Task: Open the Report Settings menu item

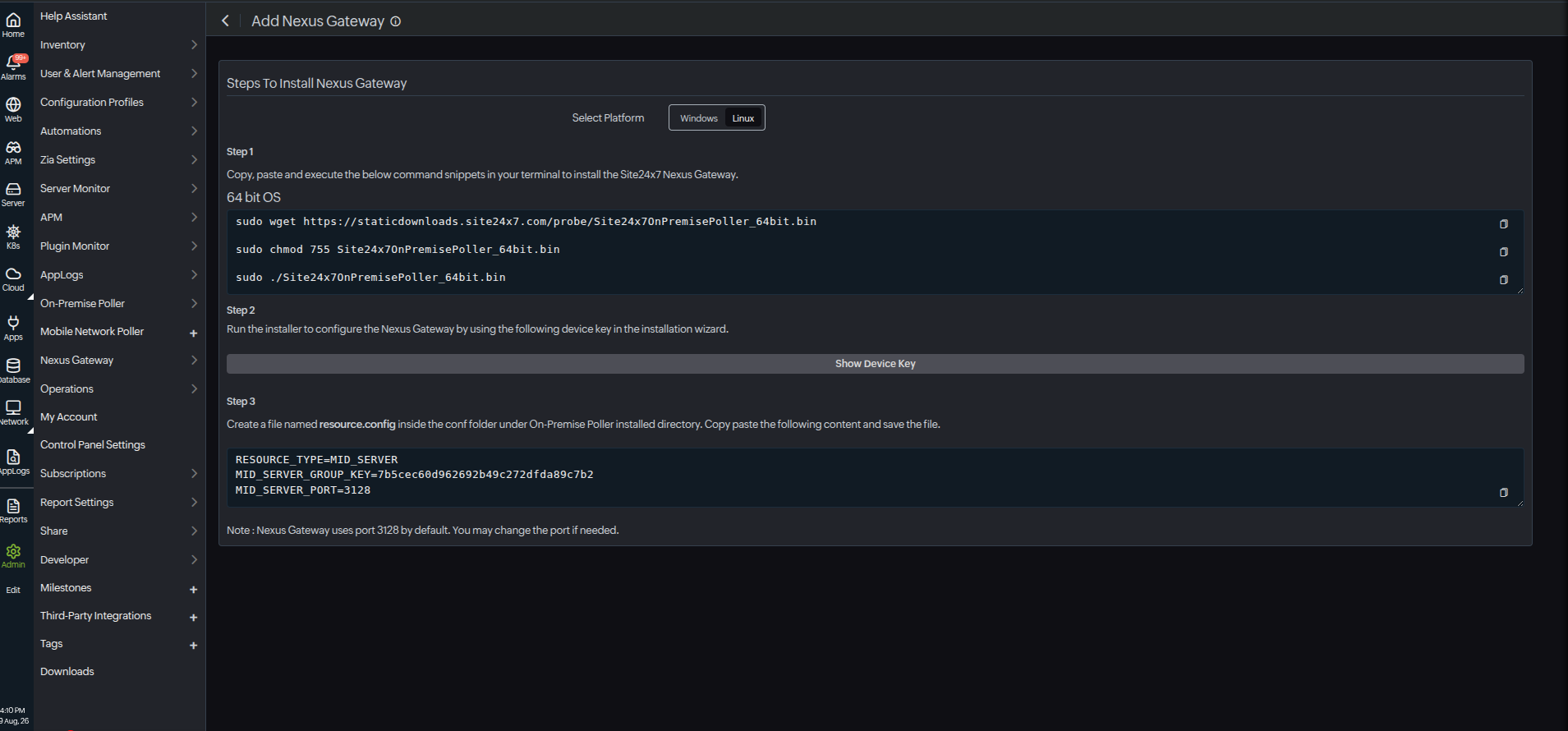Action: (77, 502)
